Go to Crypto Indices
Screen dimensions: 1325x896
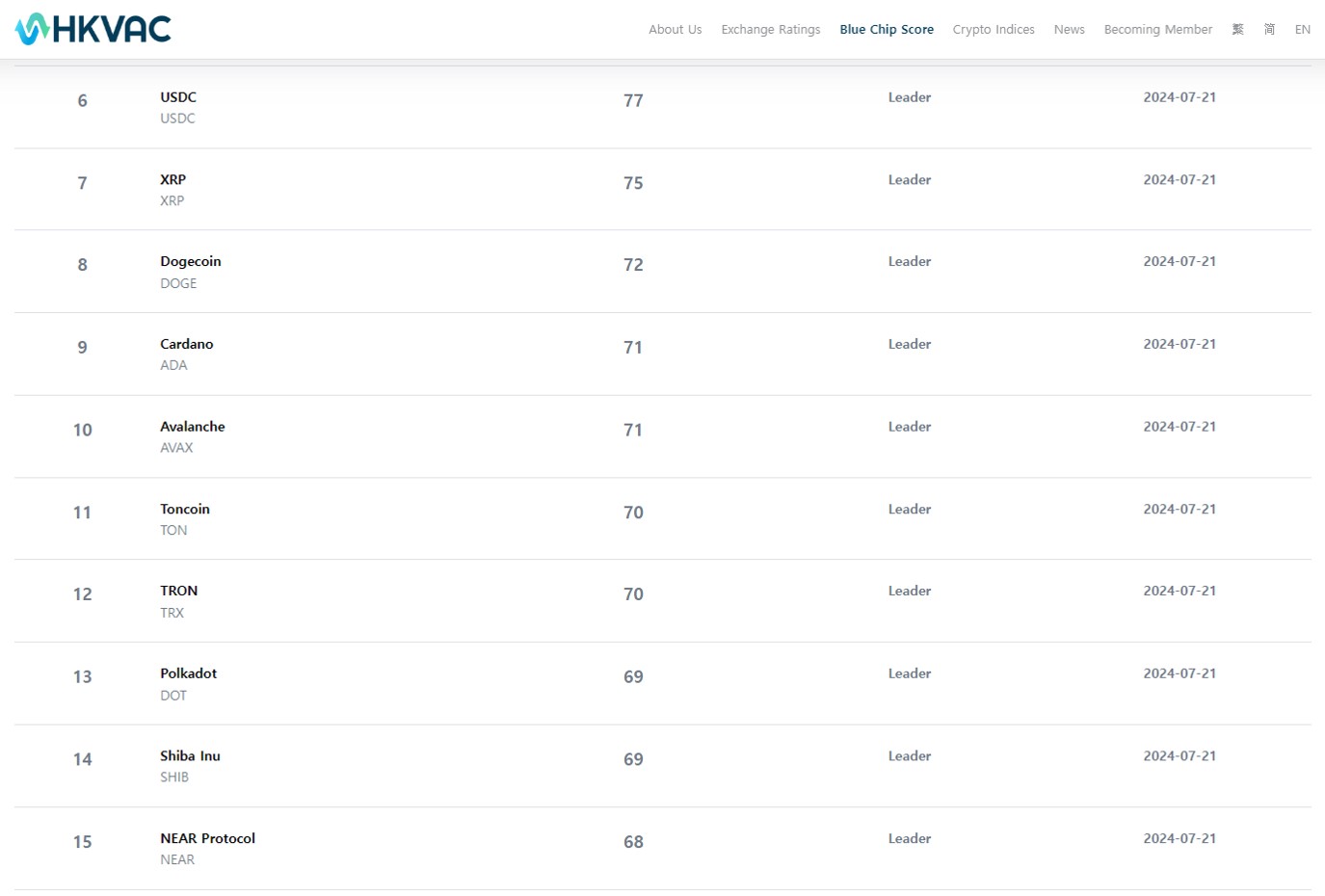point(994,30)
